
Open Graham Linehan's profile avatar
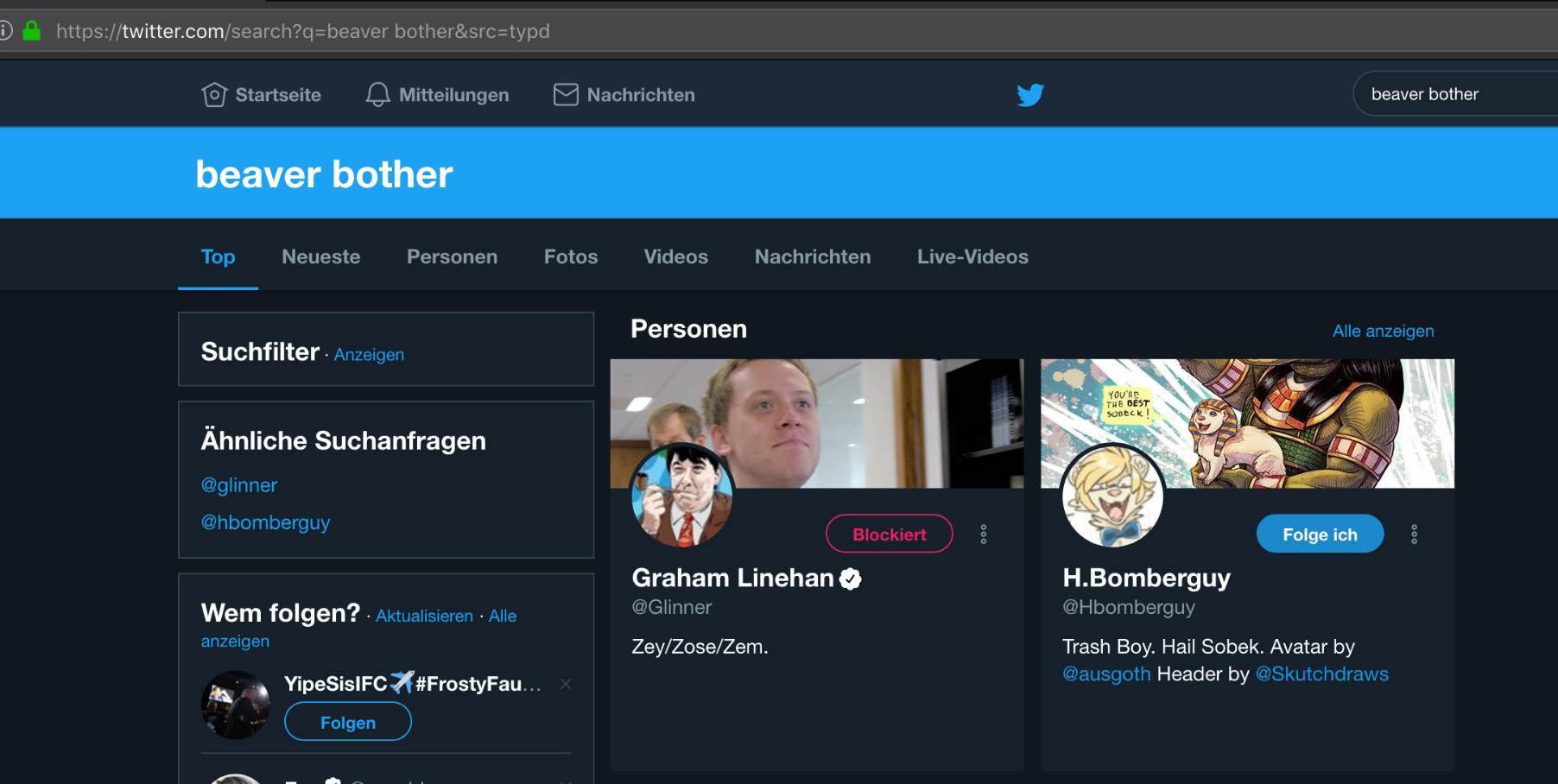point(682,496)
